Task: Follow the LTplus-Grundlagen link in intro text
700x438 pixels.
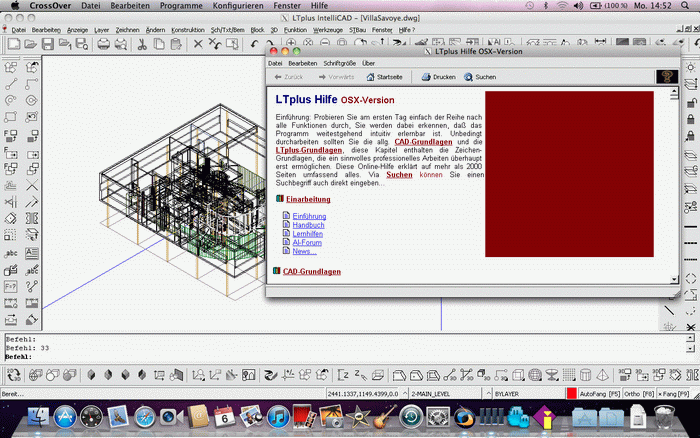Action: pyautogui.click(x=309, y=150)
